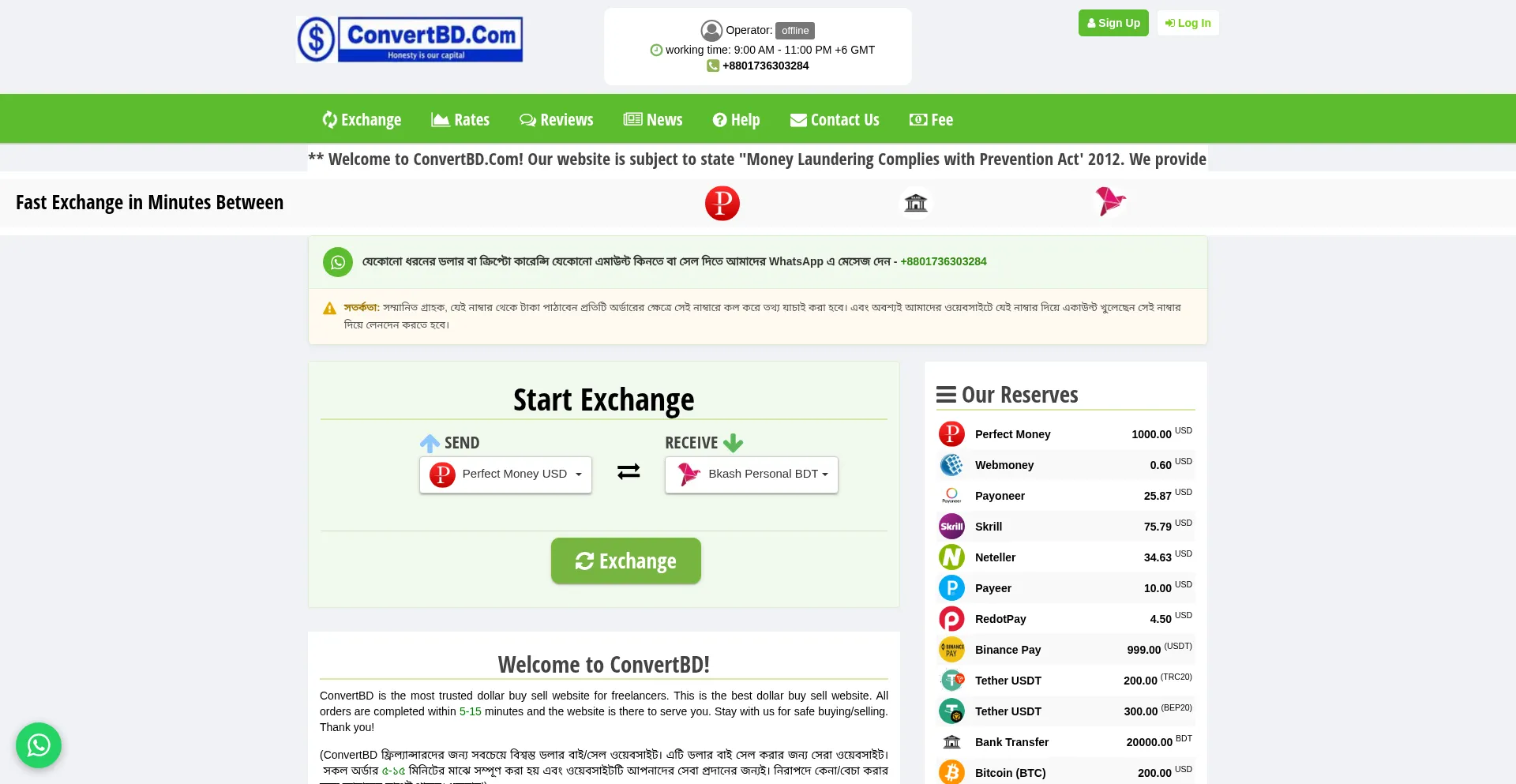The image size is (1516, 784).
Task: Open the Reviews page
Action: 556,120
